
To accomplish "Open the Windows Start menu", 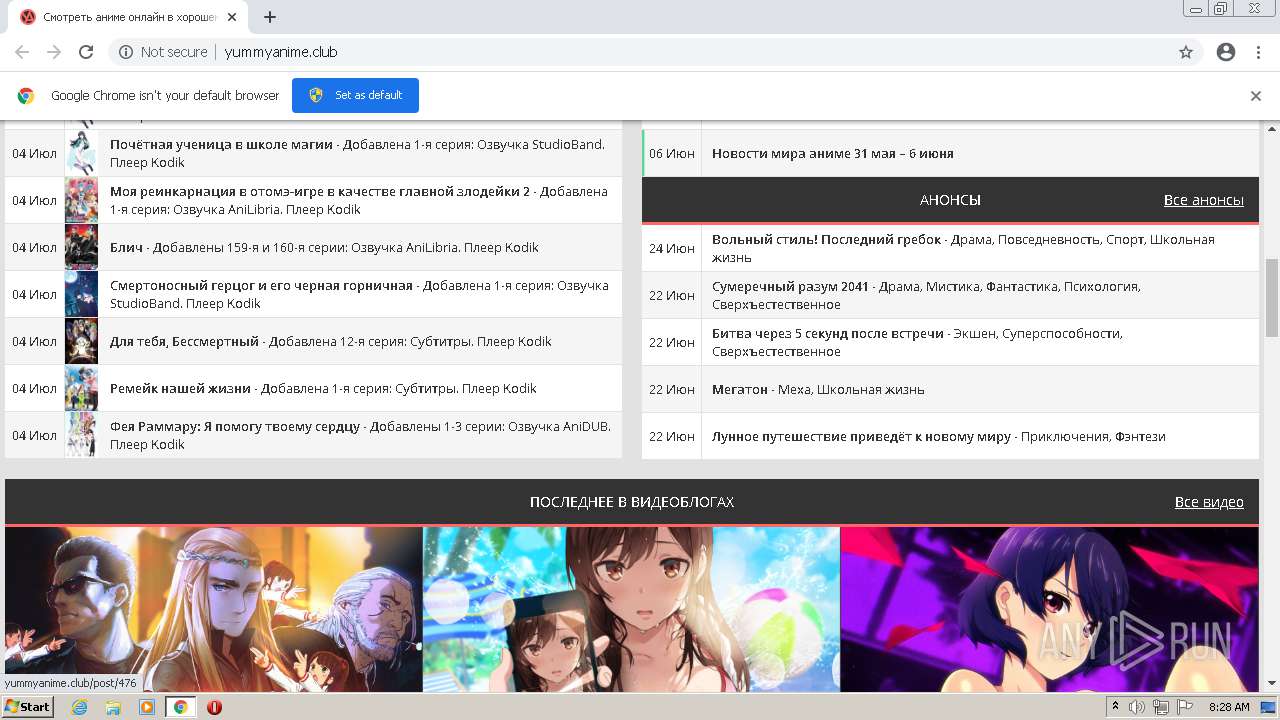I will point(27,707).
